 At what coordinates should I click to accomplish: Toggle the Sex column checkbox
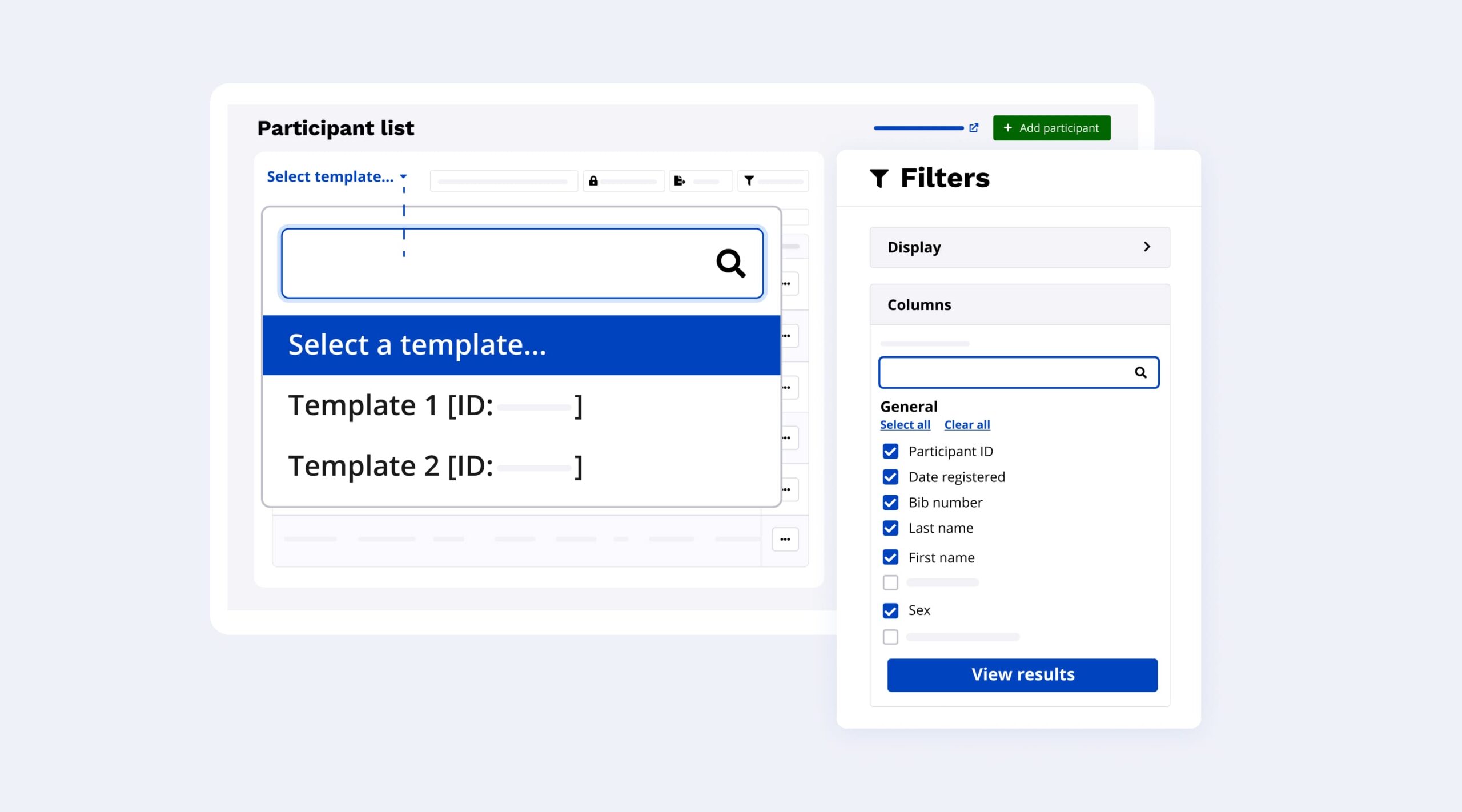point(890,611)
